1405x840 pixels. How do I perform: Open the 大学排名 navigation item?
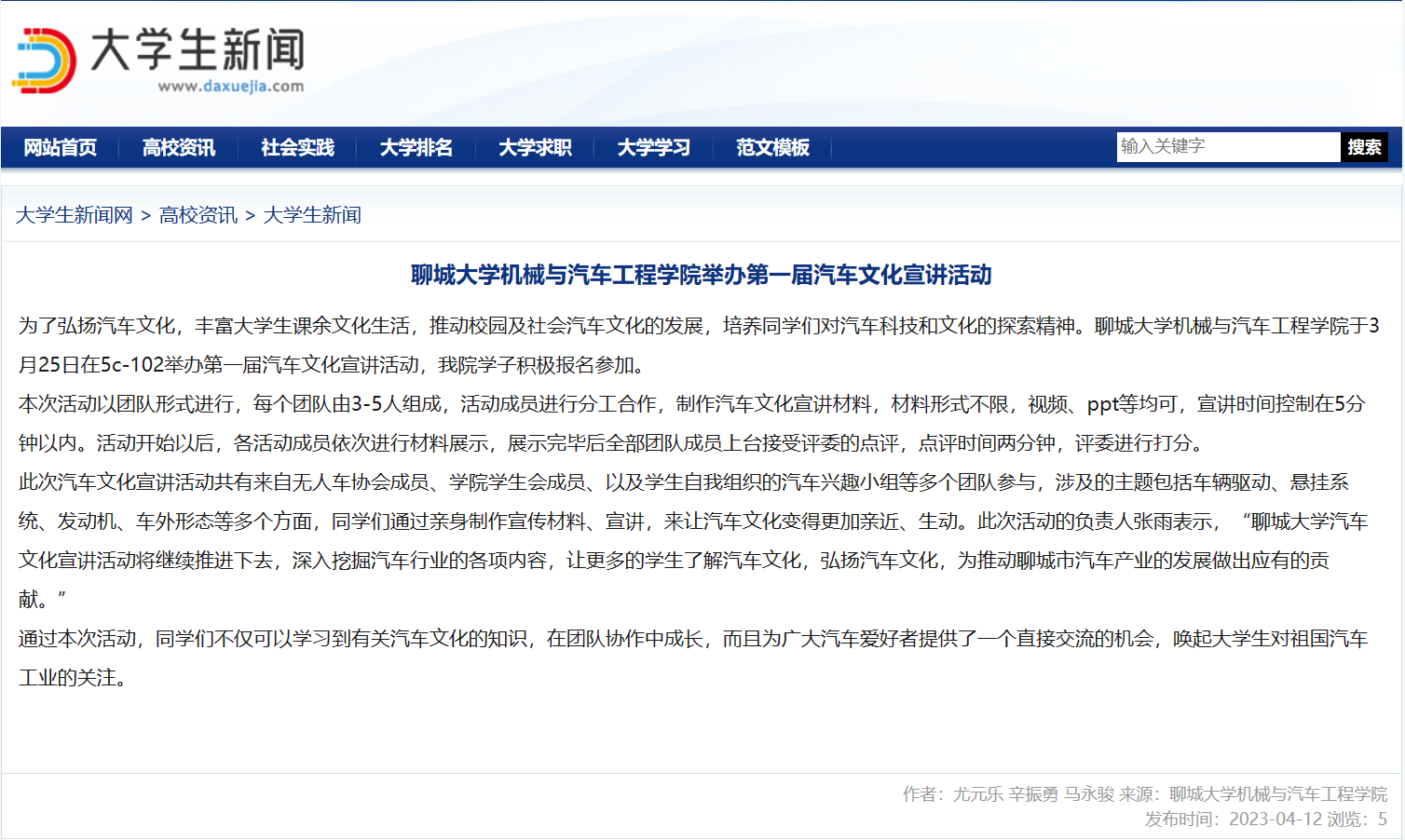(416, 147)
